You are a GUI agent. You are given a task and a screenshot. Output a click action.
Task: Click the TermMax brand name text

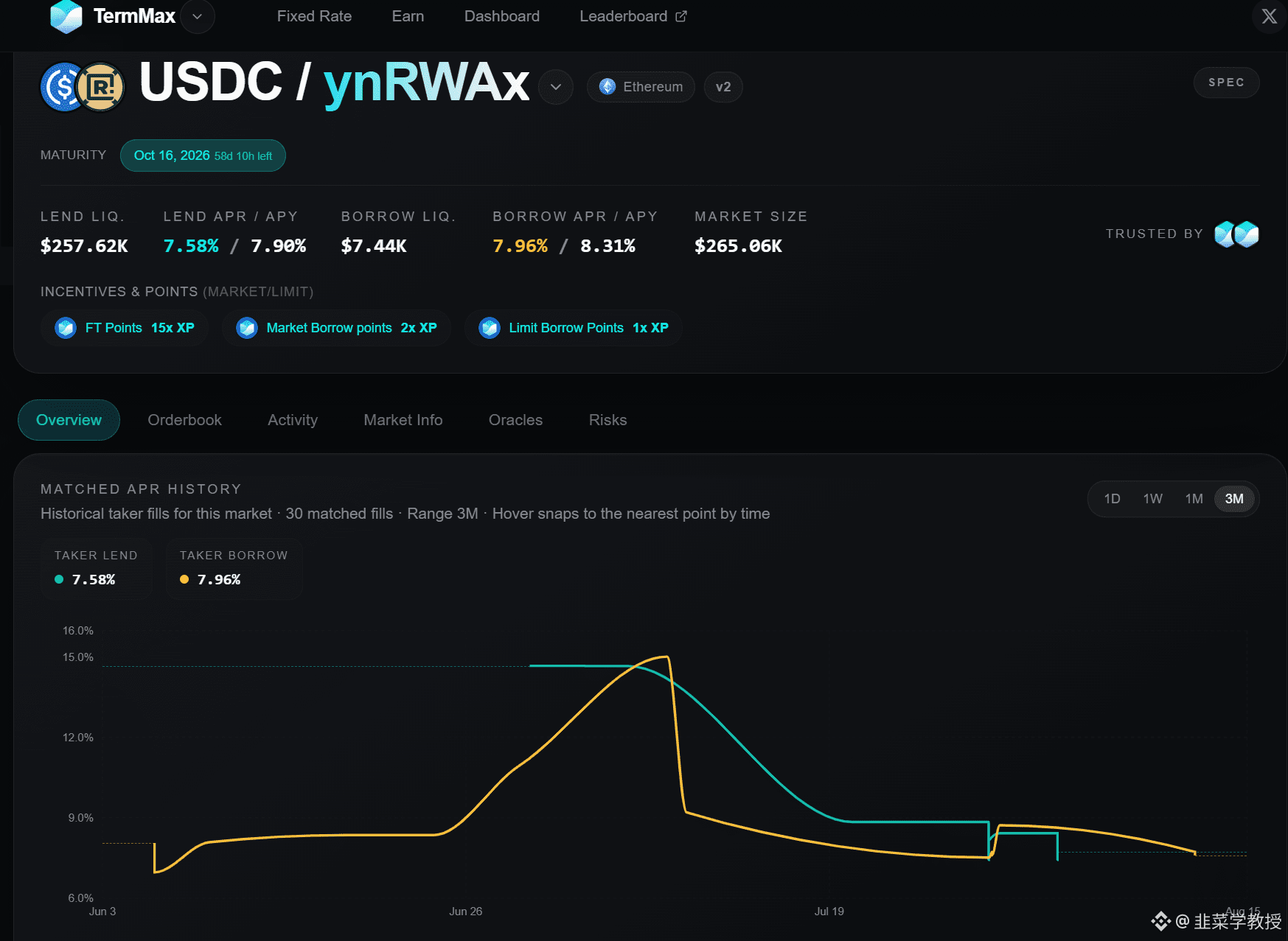click(x=134, y=16)
